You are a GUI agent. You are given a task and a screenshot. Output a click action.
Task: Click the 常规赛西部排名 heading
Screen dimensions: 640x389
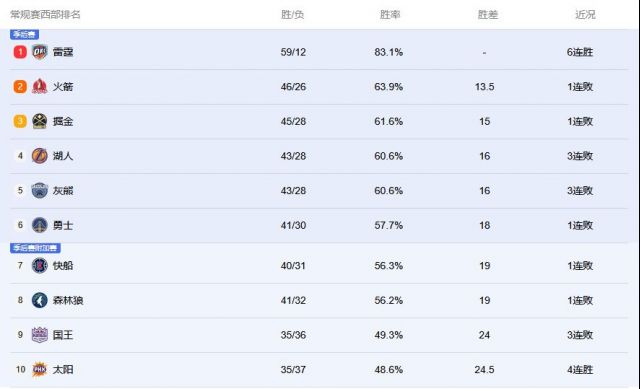coord(45,15)
